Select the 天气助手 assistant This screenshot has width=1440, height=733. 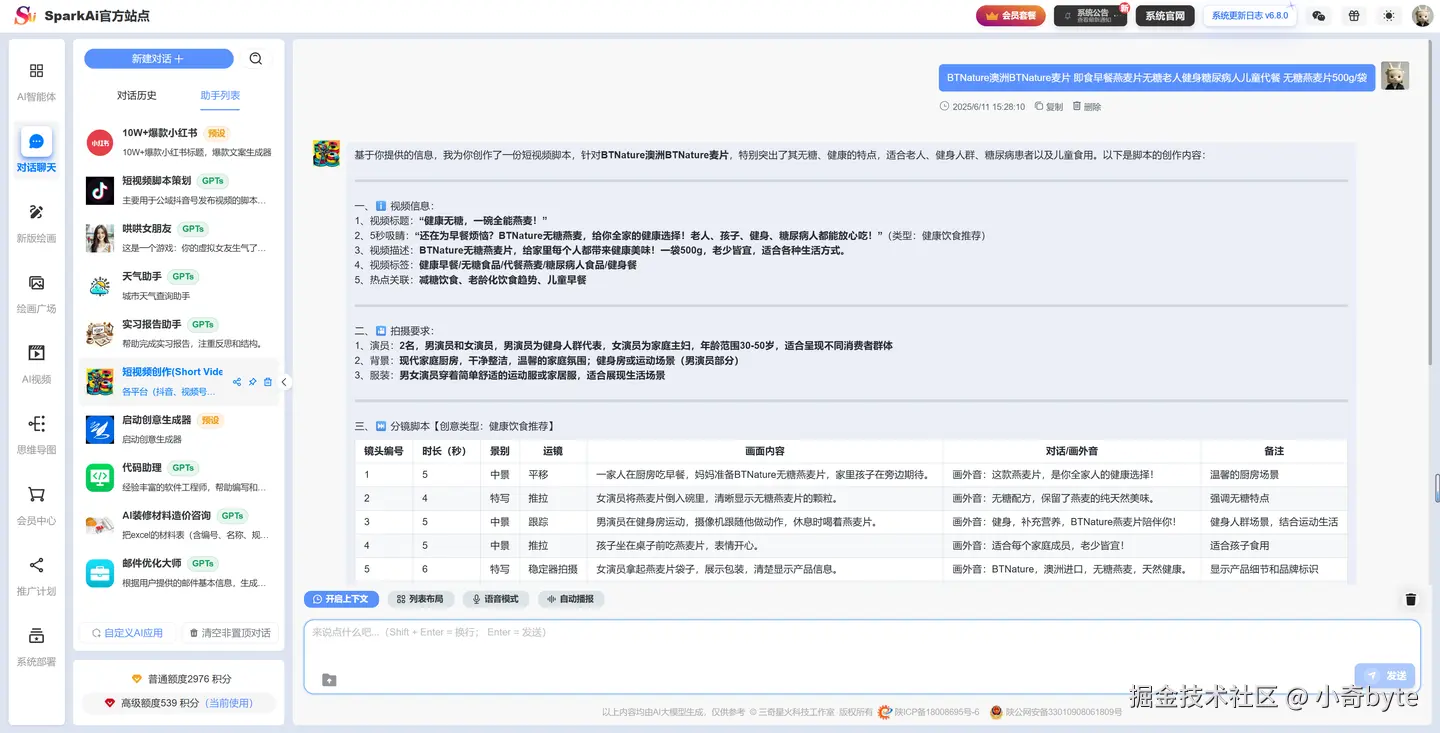tap(179, 286)
